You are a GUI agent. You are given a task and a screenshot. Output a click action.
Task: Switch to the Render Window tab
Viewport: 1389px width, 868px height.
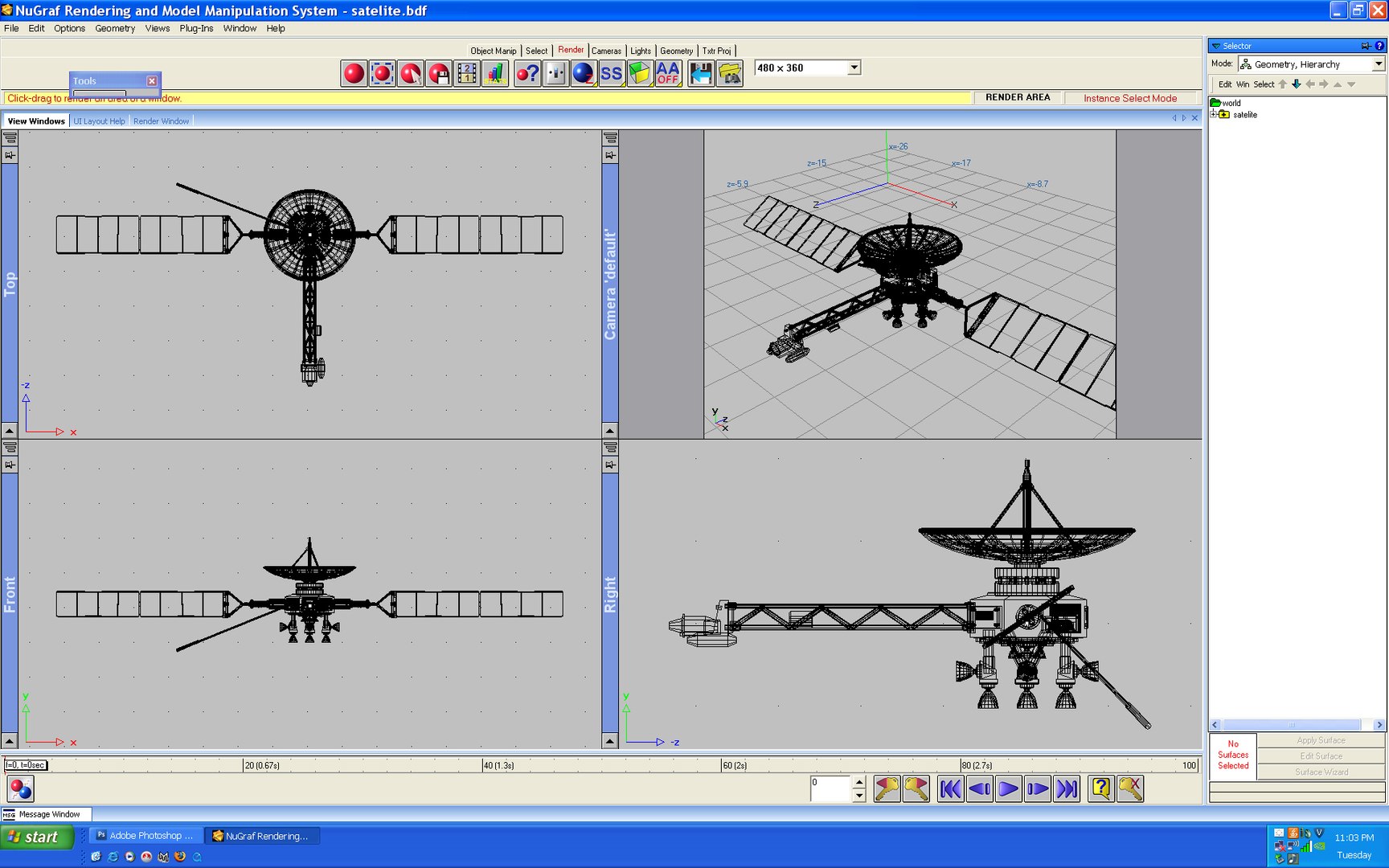(161, 121)
